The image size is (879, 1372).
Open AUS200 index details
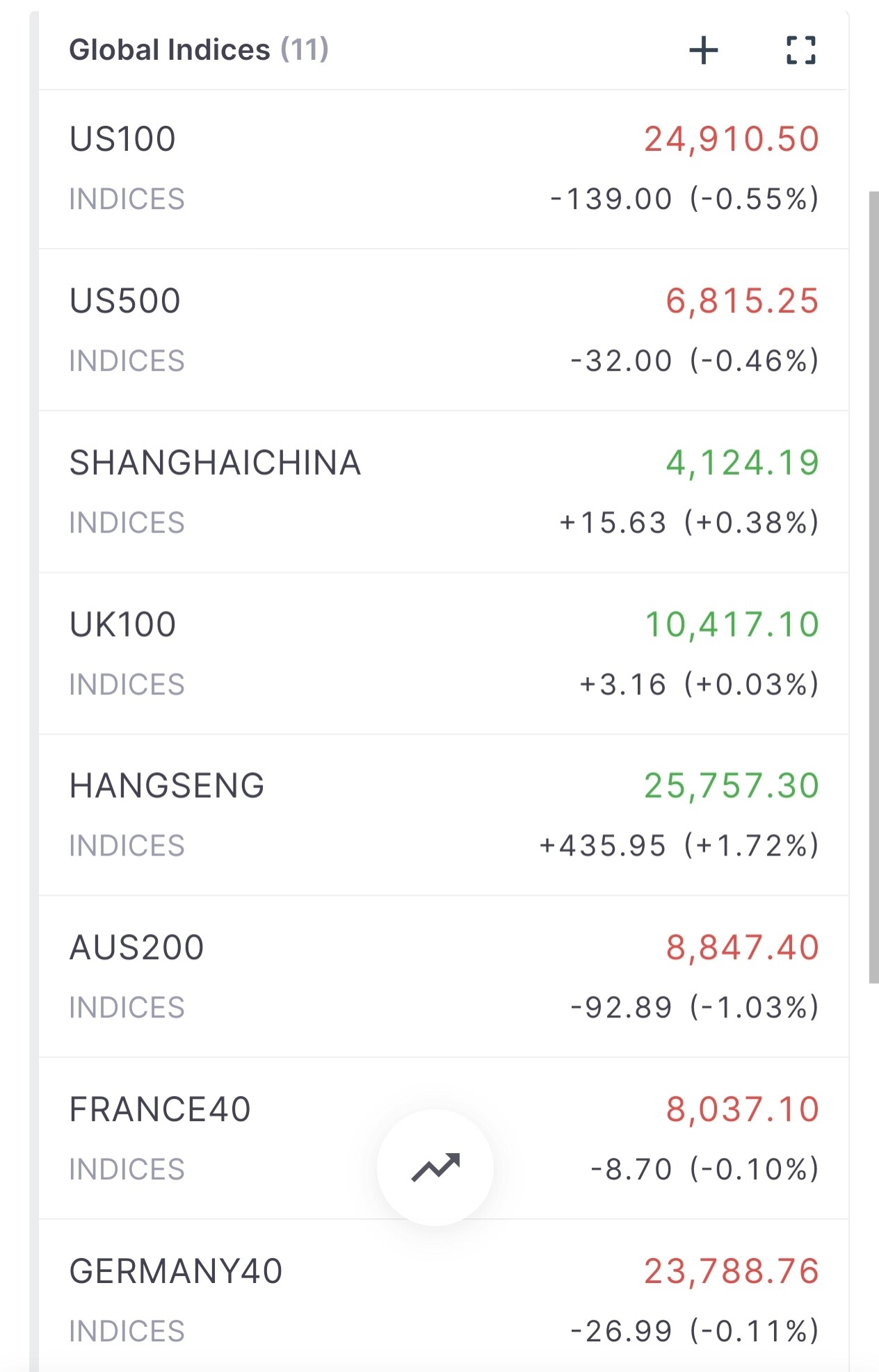pos(136,947)
